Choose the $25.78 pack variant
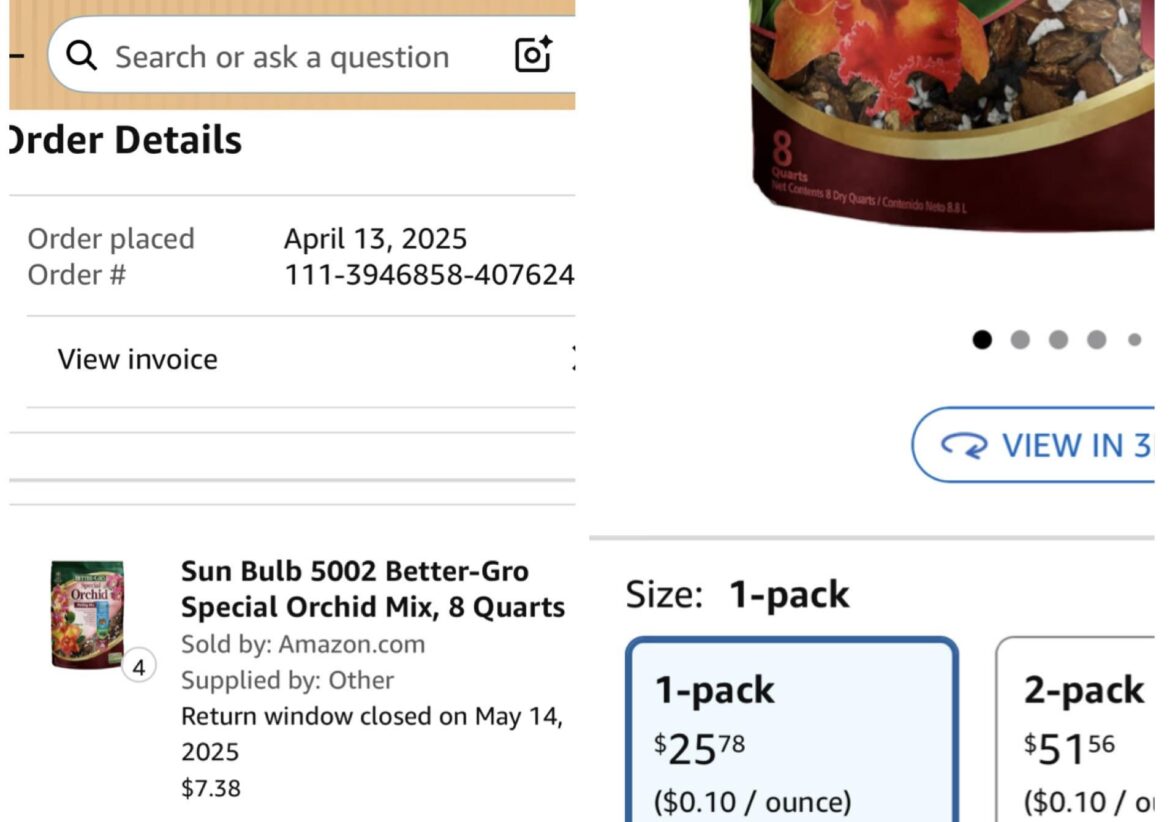 pyautogui.click(x=794, y=731)
